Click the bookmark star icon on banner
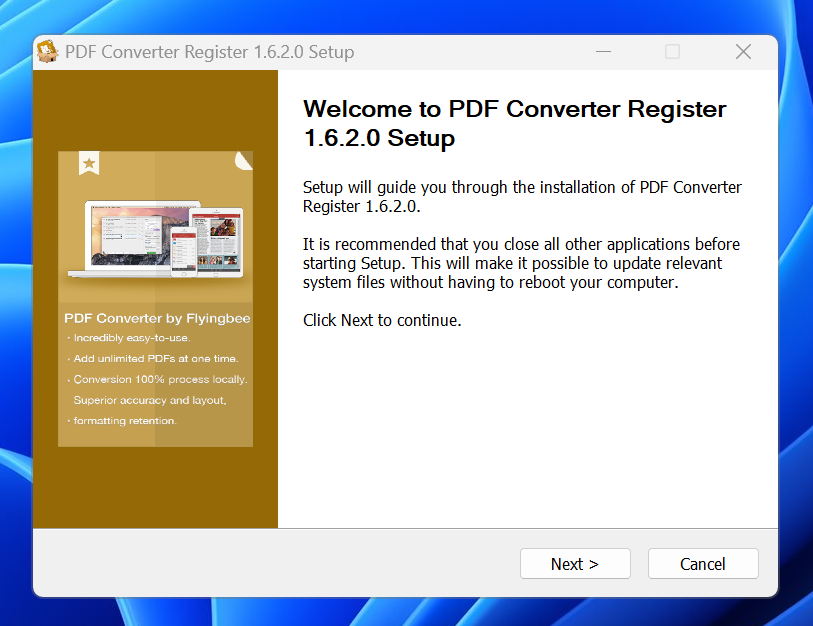The width and height of the screenshot is (813, 626). pos(89,163)
